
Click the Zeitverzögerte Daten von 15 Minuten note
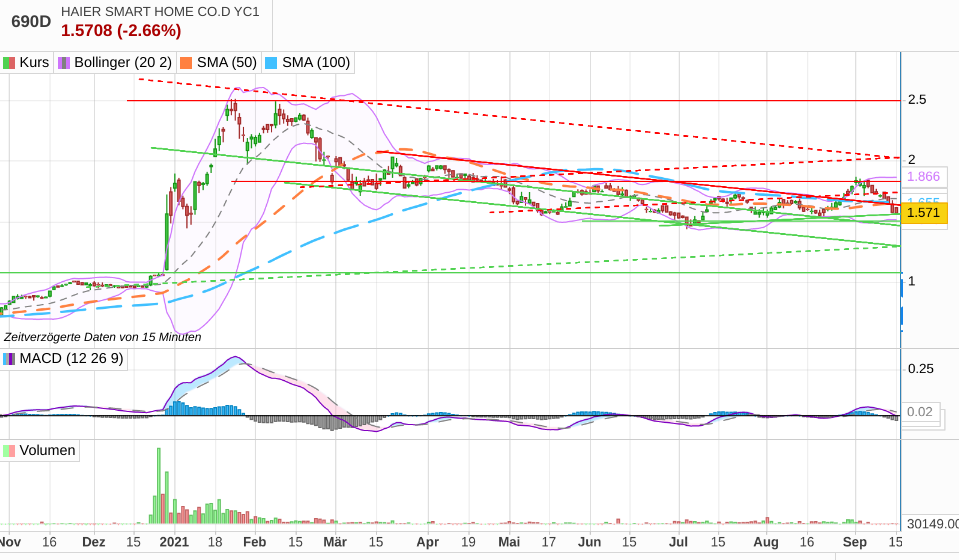[102, 337]
